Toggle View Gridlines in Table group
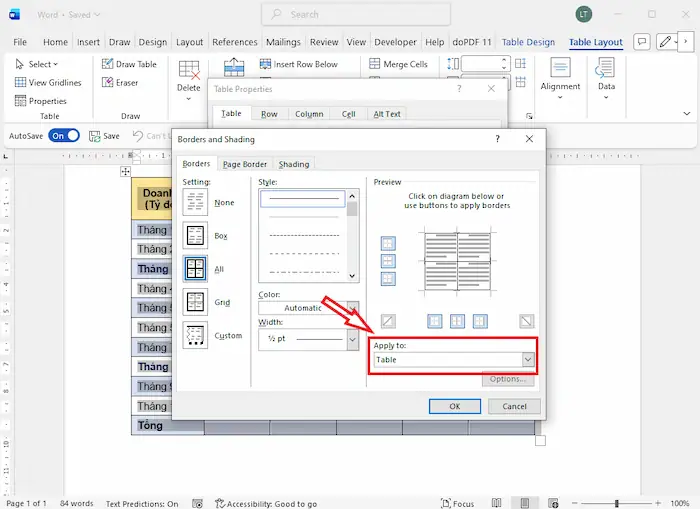 tap(48, 83)
